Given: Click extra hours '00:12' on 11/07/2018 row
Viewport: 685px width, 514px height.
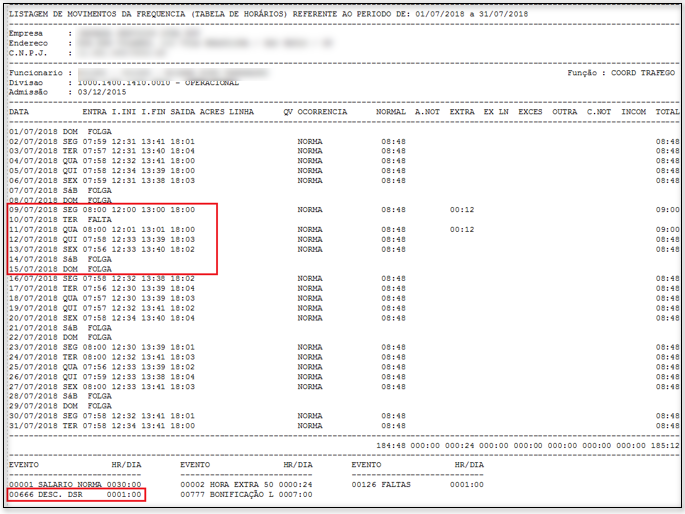Looking at the screenshot, I should tap(462, 230).
